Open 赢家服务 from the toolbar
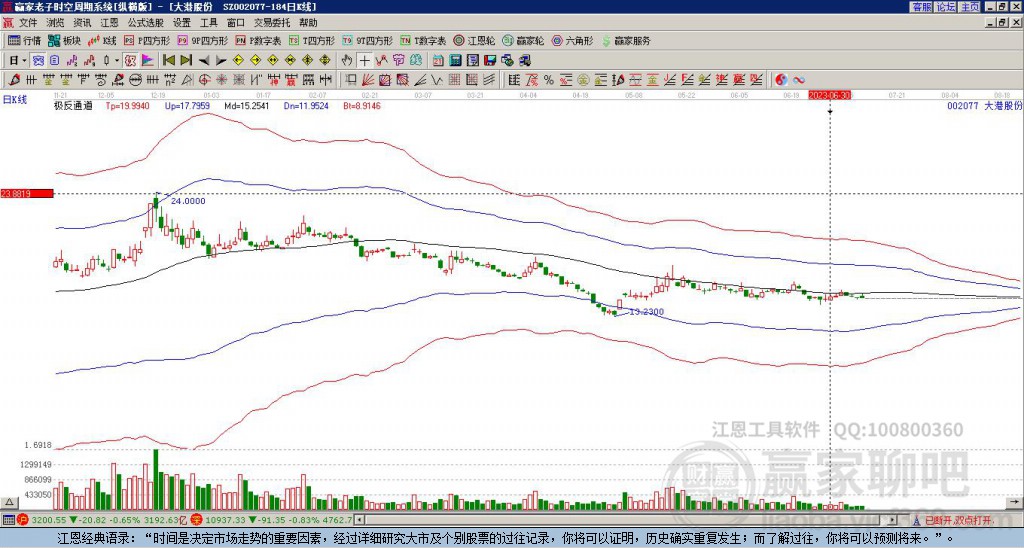This screenshot has height=548, width=1024. (626, 40)
